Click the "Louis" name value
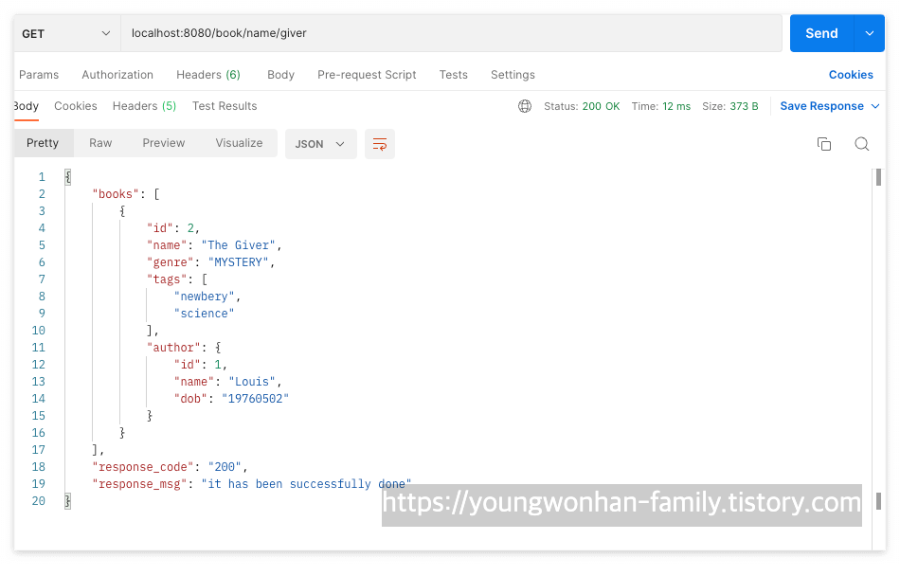Image resolution: width=900 pixels, height=564 pixels. tap(252, 382)
